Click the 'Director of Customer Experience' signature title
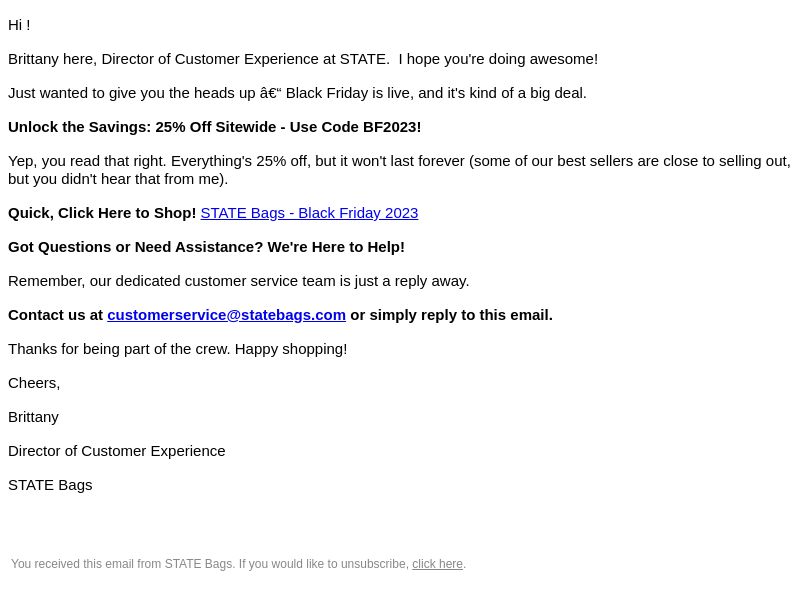Viewport: 800px width, 600px height. (117, 451)
